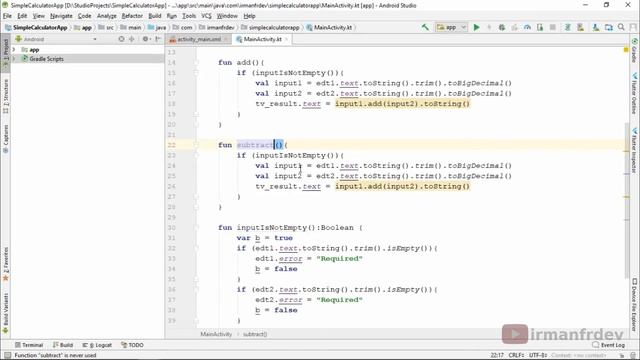640x360 pixels.
Task: Open the Build tool window at bottom
Action: (x=63, y=345)
